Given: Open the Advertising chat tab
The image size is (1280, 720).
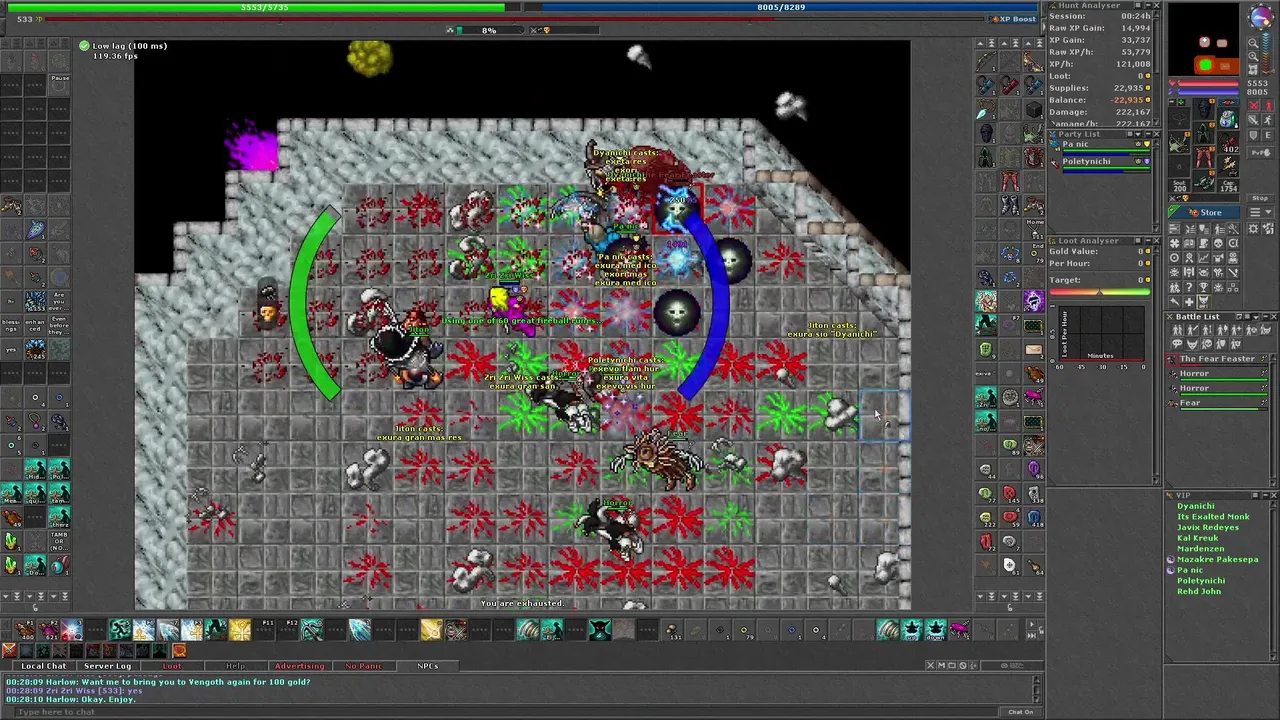Looking at the screenshot, I should (x=300, y=666).
